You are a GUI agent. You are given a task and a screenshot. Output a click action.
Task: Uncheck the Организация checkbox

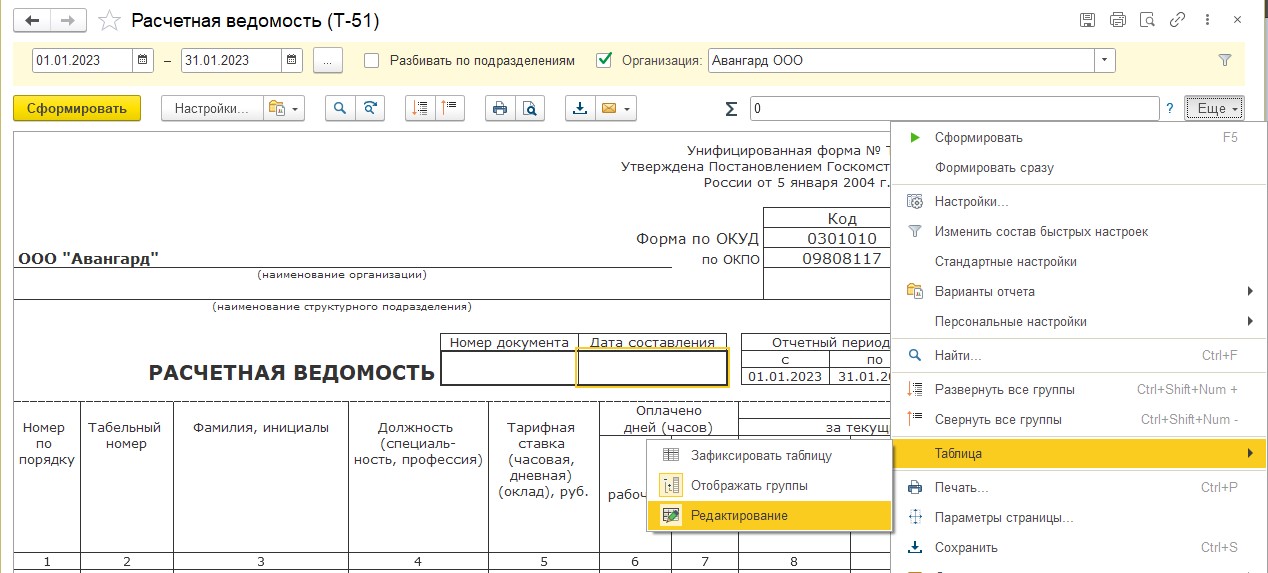(x=604, y=60)
